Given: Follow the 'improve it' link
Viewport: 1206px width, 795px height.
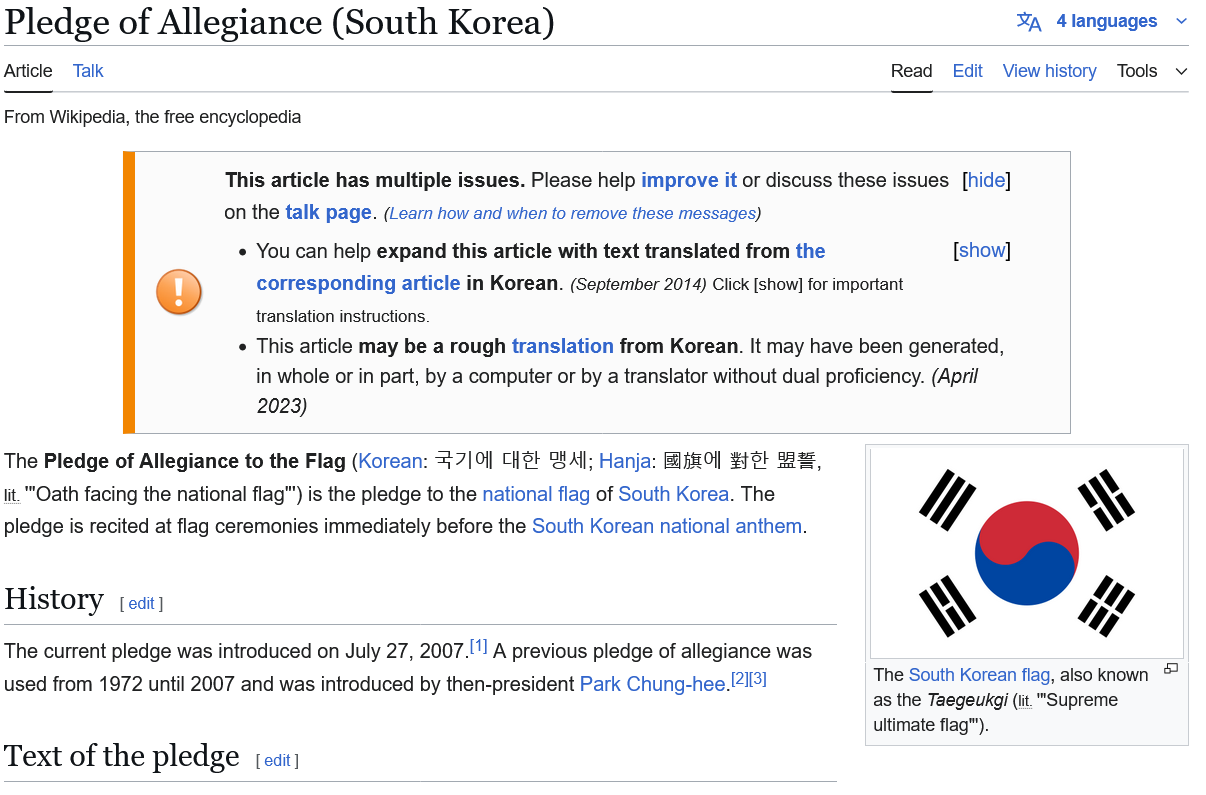Looking at the screenshot, I should tap(689, 180).
